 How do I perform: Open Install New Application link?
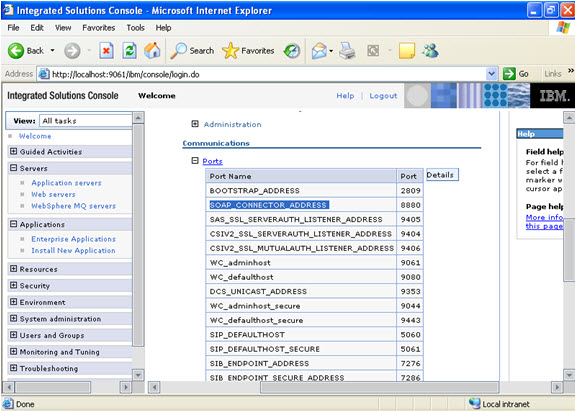[73, 250]
